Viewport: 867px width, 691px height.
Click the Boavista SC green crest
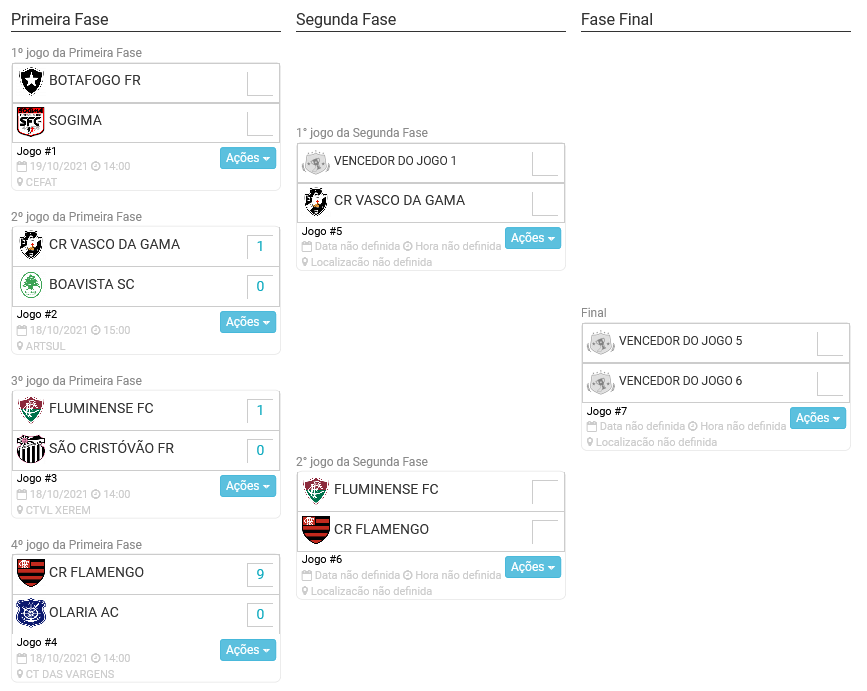point(31,285)
